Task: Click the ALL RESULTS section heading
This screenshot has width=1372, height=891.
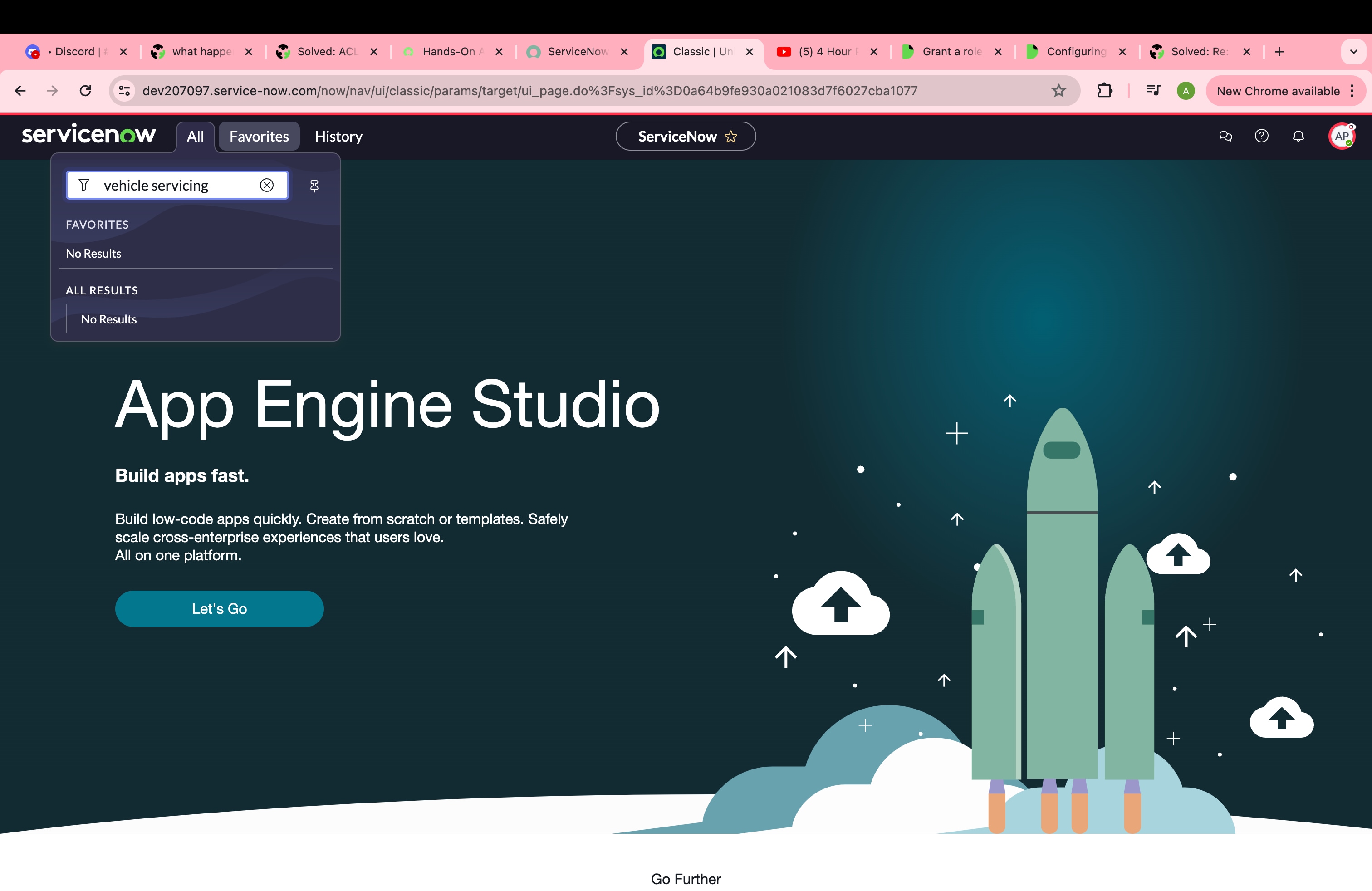Action: (x=102, y=290)
